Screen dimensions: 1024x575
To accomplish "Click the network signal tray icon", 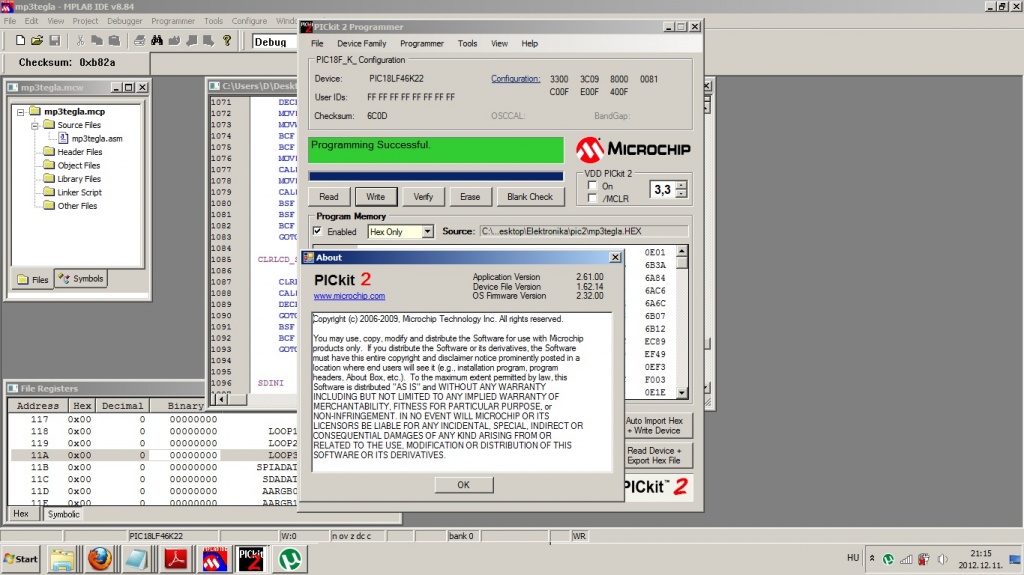I will tap(906, 559).
